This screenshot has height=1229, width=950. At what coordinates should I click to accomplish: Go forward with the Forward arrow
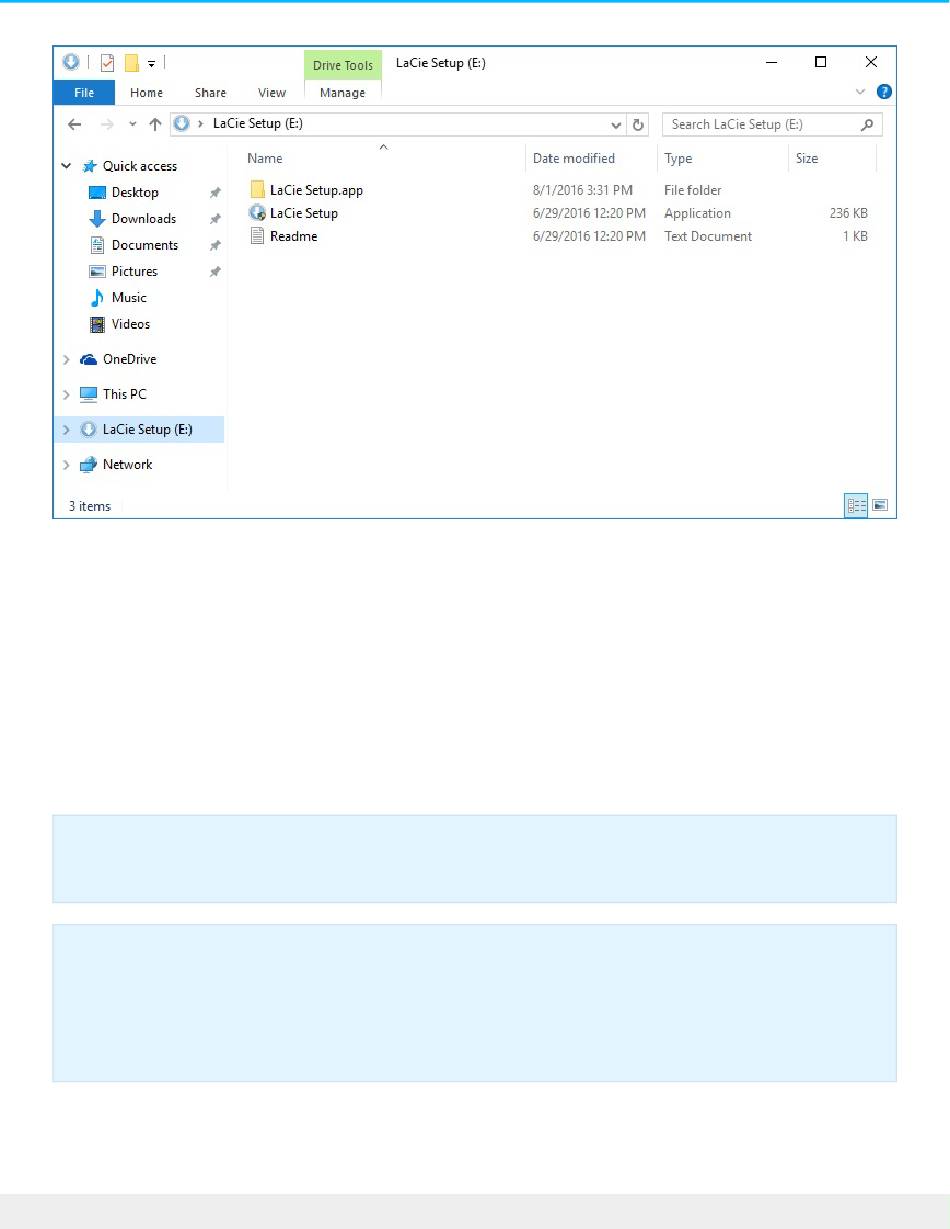pyautogui.click(x=107, y=124)
